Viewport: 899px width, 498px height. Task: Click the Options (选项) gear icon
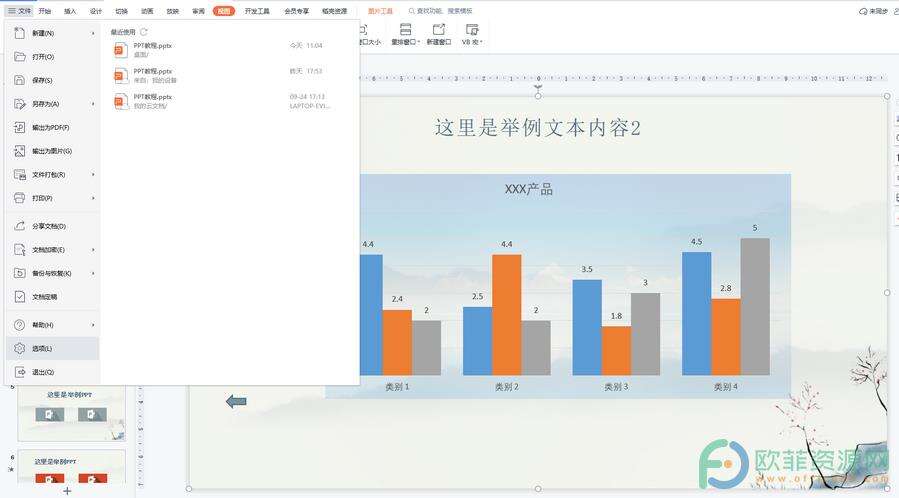pos(19,348)
